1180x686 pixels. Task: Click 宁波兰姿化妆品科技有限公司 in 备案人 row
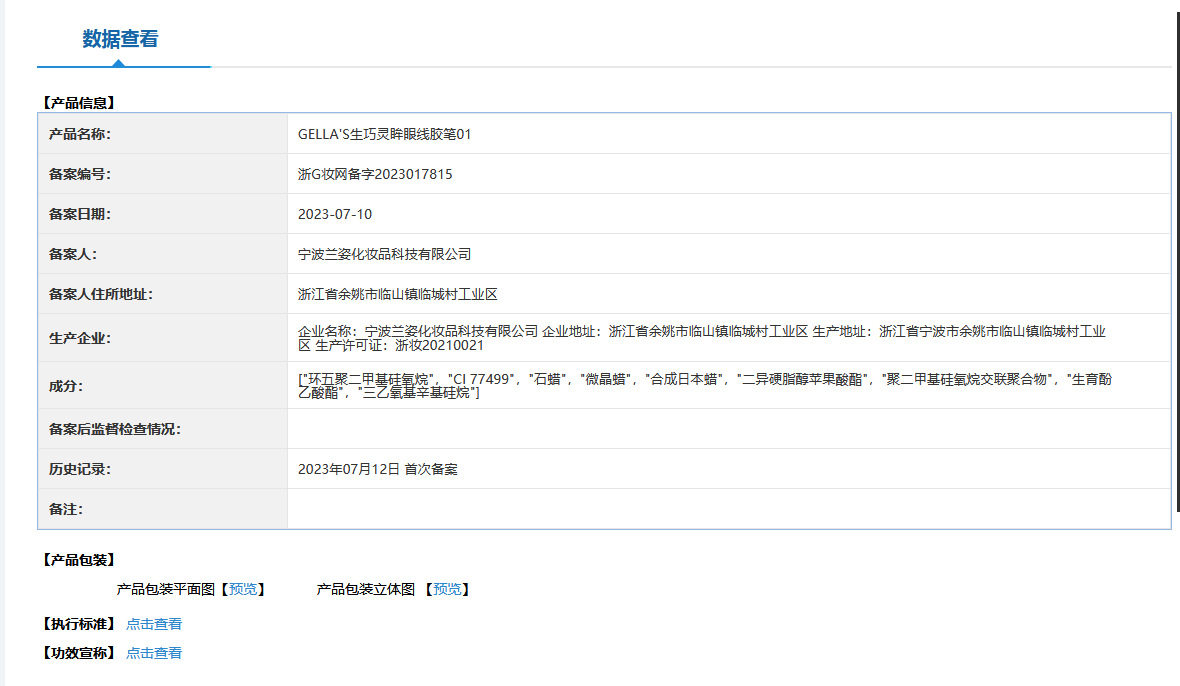click(x=384, y=254)
